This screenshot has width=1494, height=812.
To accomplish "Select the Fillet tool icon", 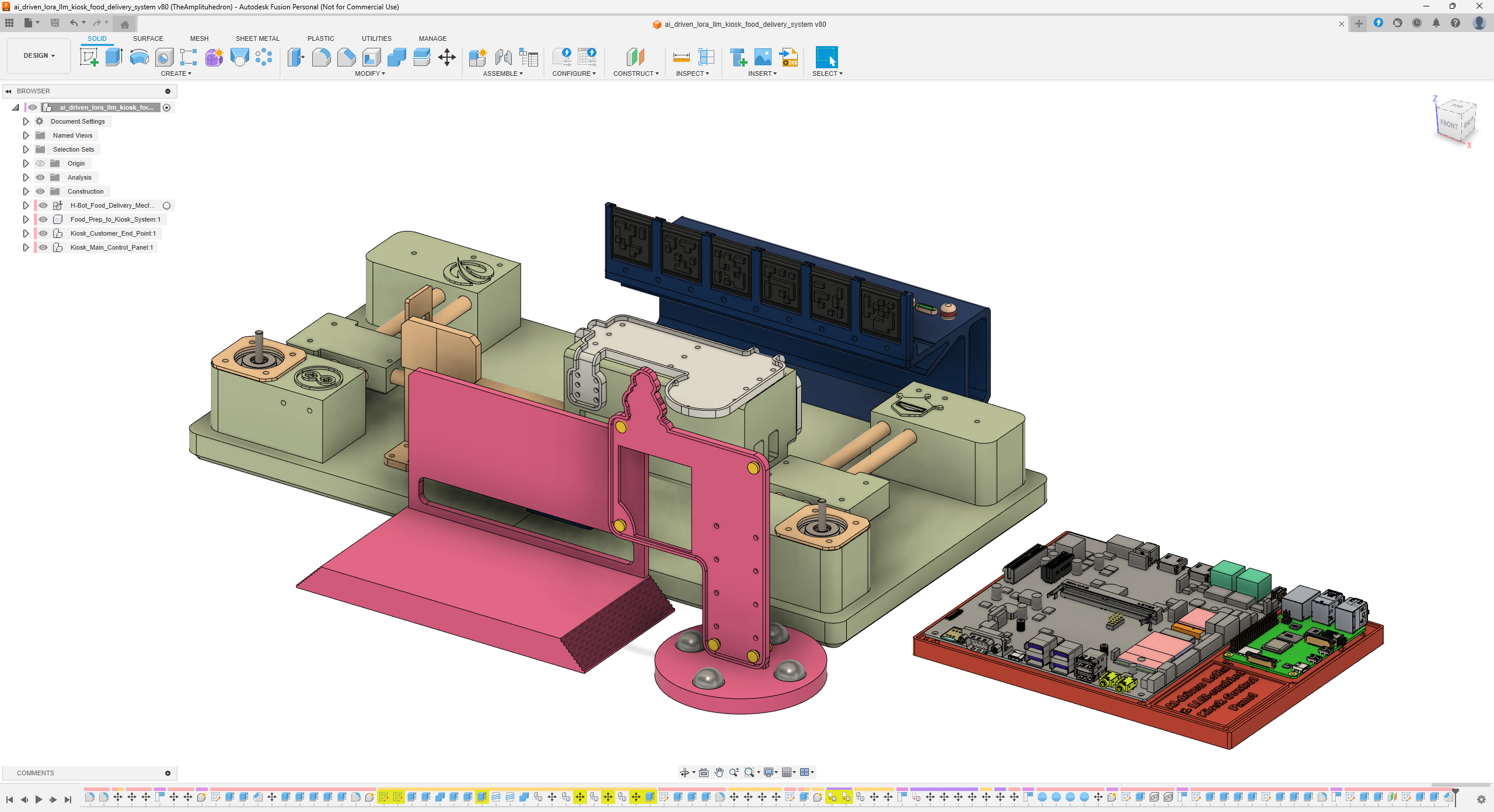I will [321, 57].
